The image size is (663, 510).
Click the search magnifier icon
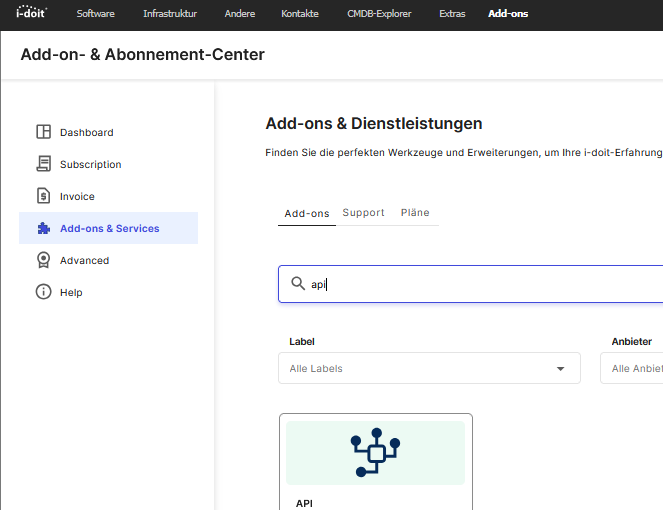(x=298, y=283)
